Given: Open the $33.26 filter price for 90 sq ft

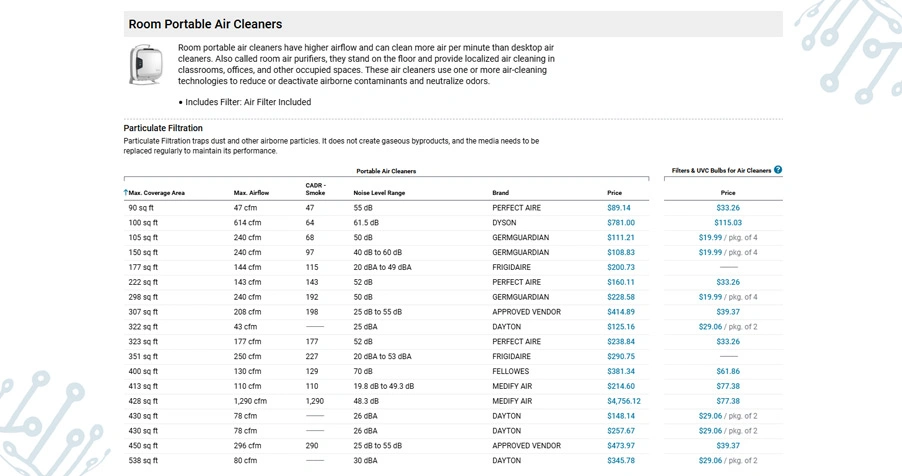Looking at the screenshot, I should tap(728, 208).
